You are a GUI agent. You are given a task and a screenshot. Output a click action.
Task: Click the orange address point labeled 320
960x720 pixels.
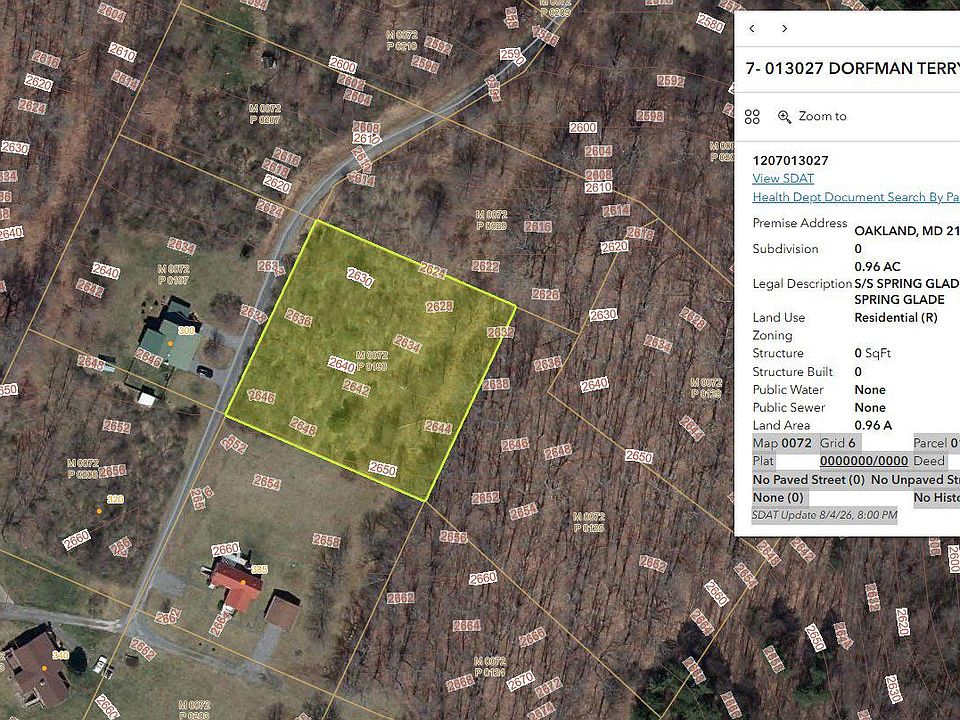[99, 511]
